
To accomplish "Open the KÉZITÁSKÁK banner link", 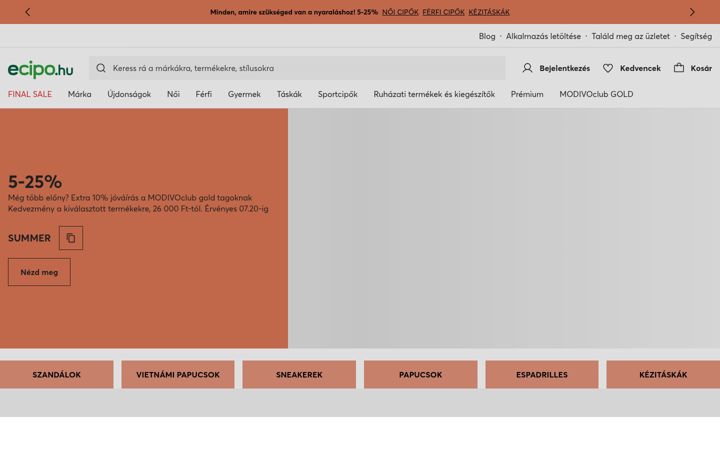I will coord(489,12).
